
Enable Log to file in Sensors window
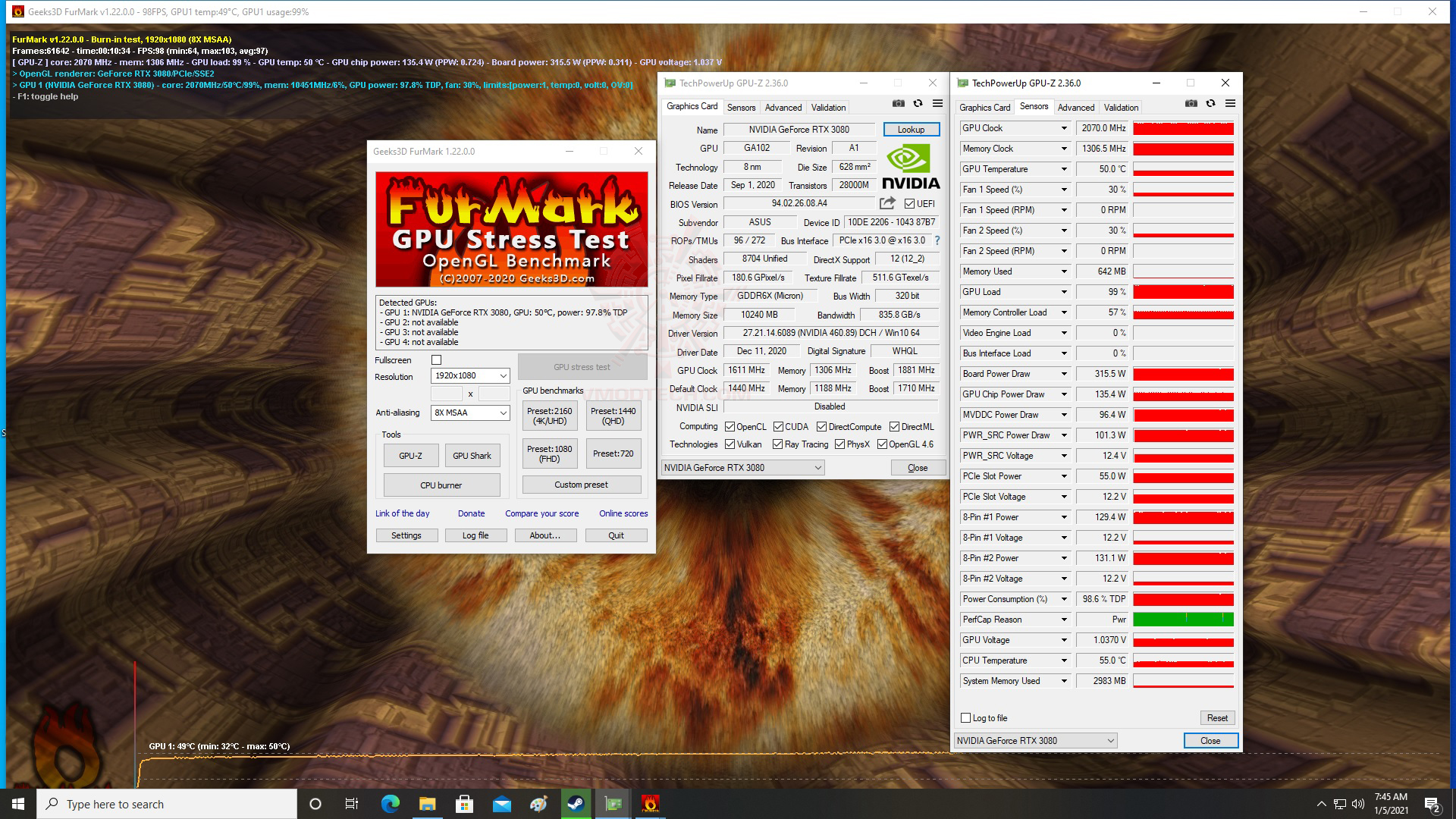tap(965, 717)
